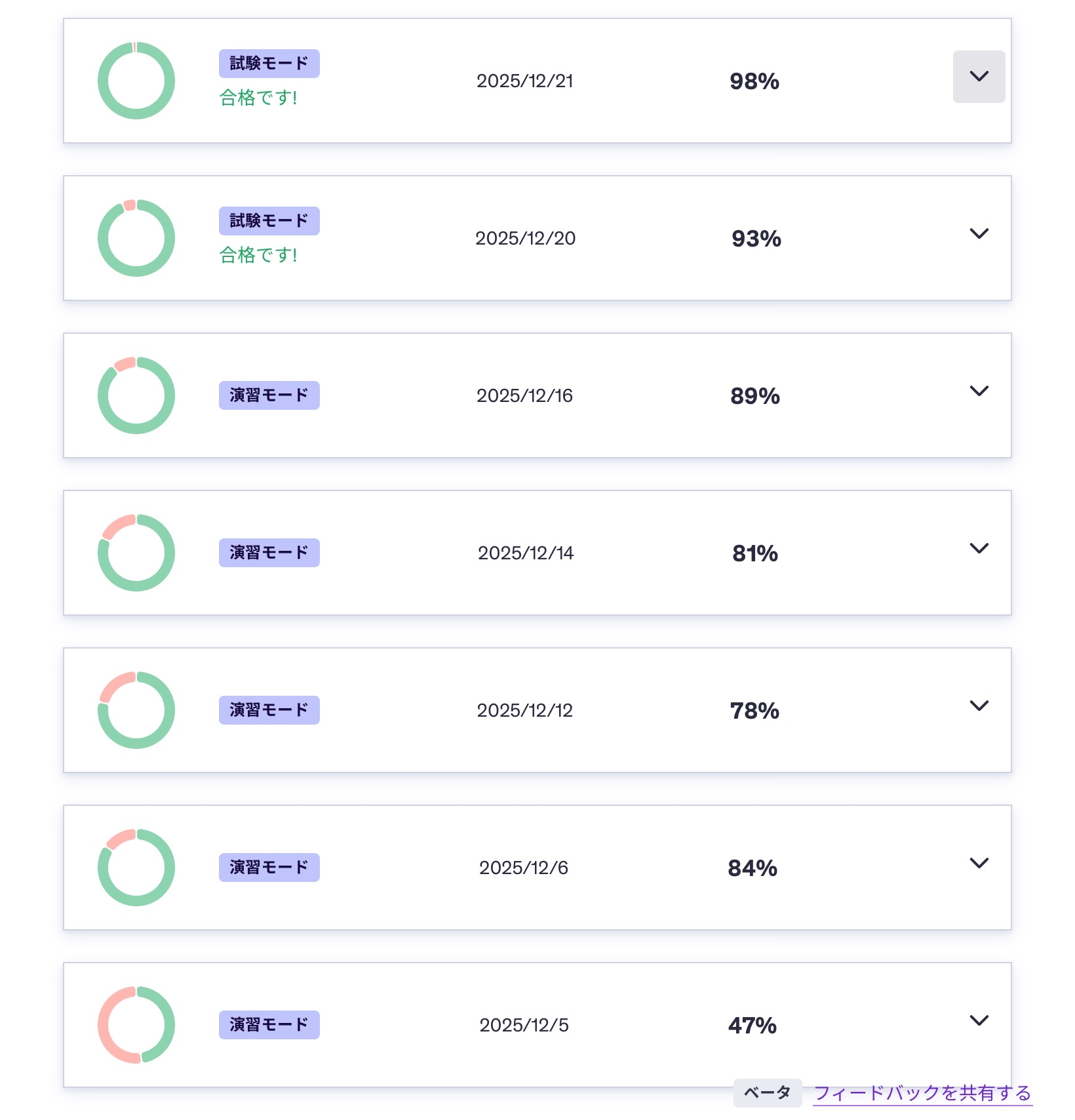This screenshot has width=1075, height=1120.
Task: Click the 89% donut chart icon
Action: (x=136, y=395)
